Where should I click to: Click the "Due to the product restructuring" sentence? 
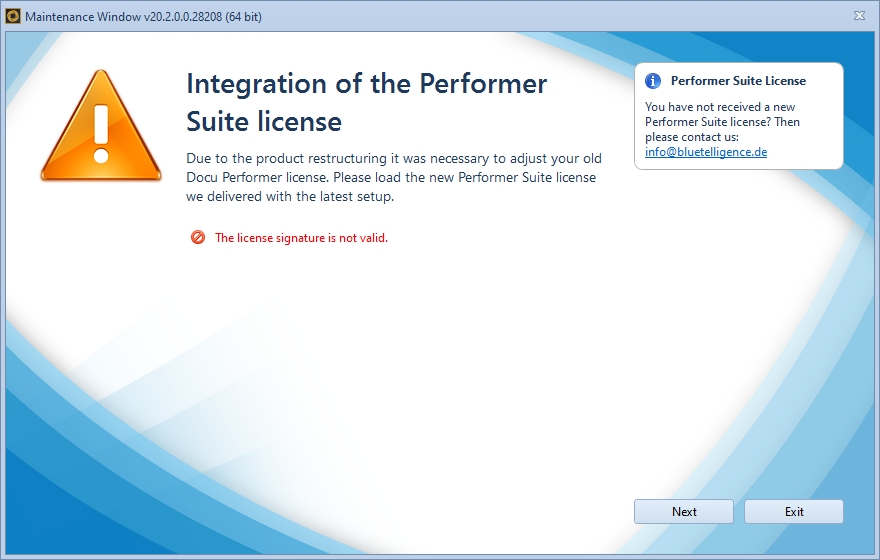click(394, 159)
